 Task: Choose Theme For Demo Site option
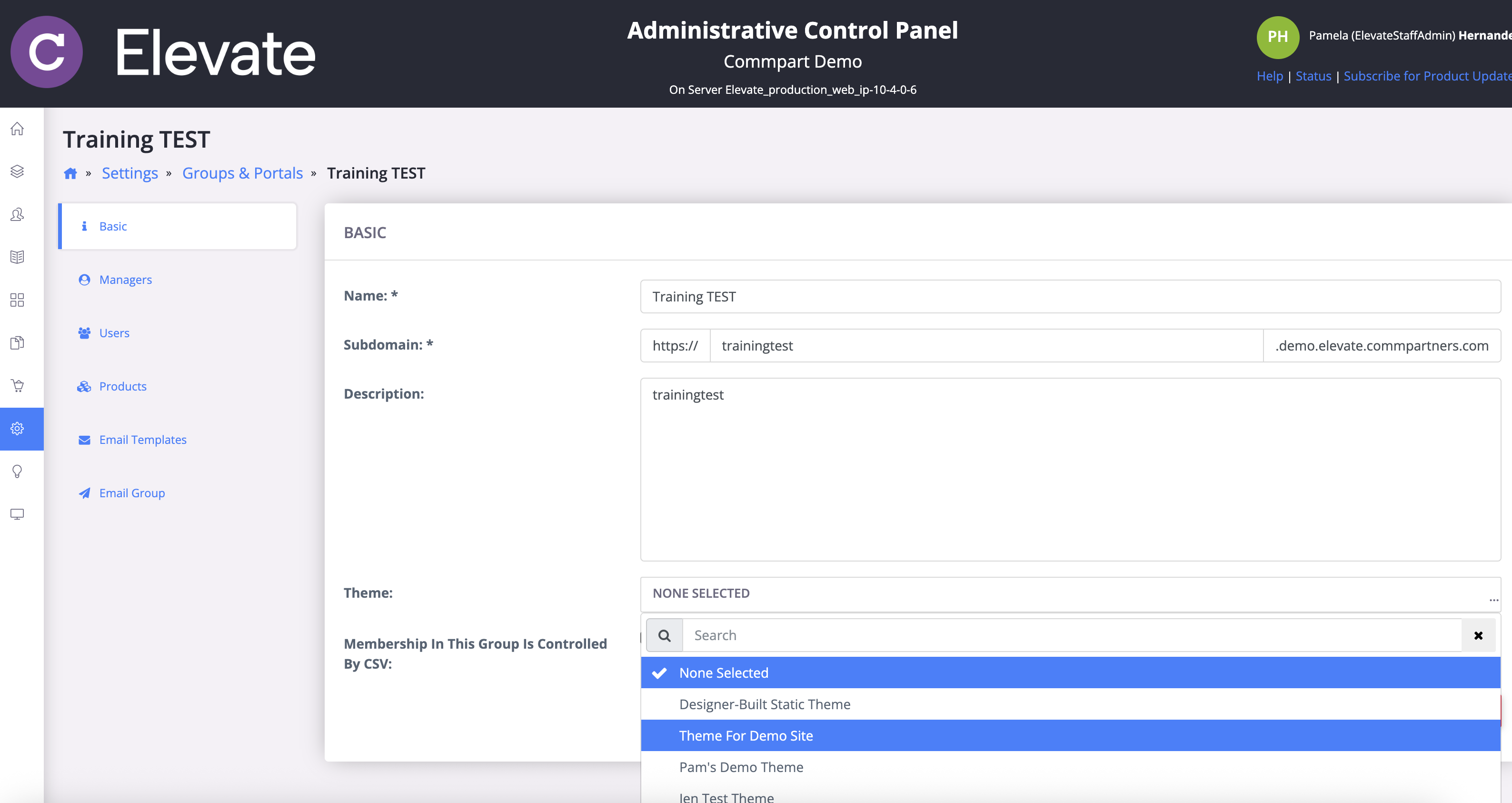click(x=746, y=735)
